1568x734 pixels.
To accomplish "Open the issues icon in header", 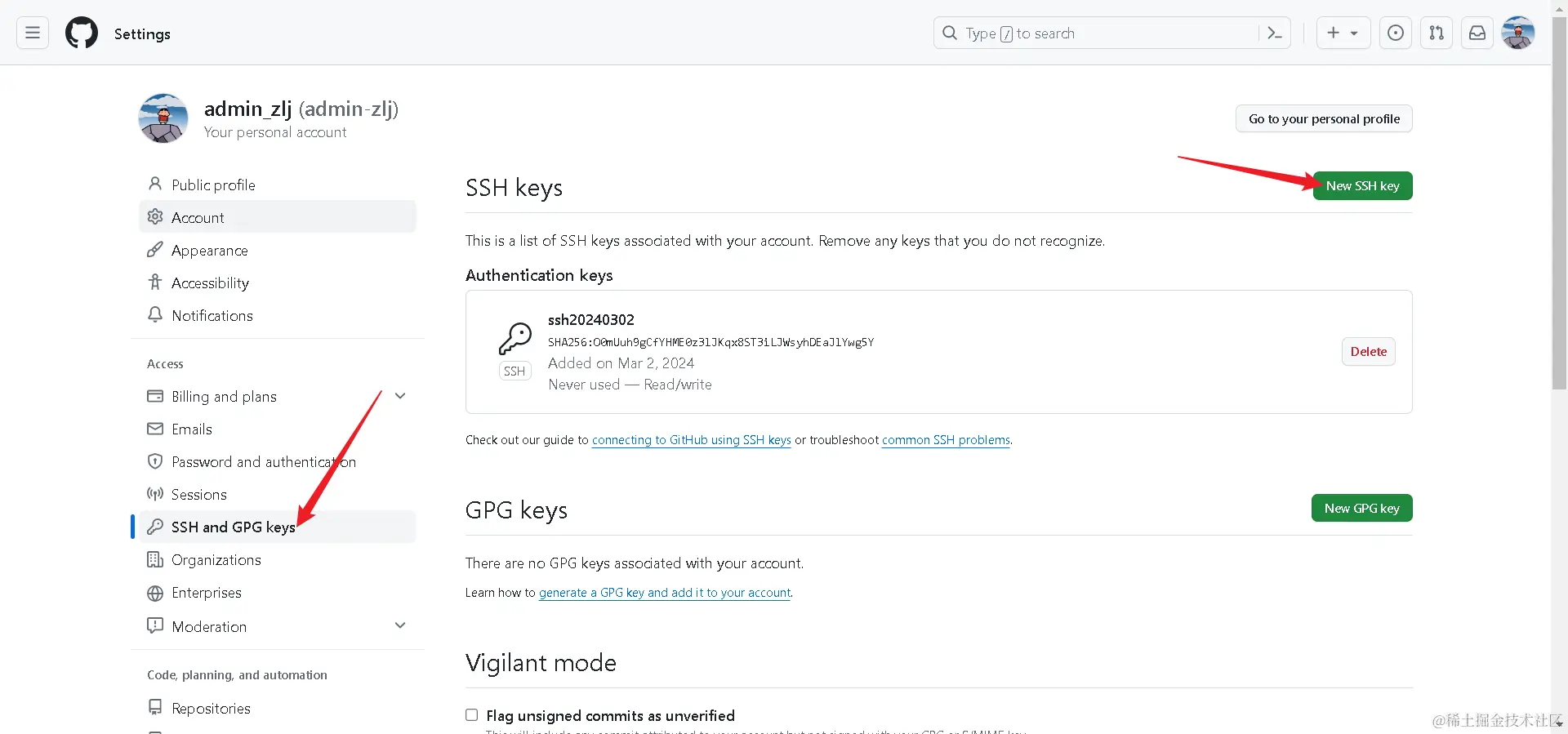I will pyautogui.click(x=1396, y=33).
